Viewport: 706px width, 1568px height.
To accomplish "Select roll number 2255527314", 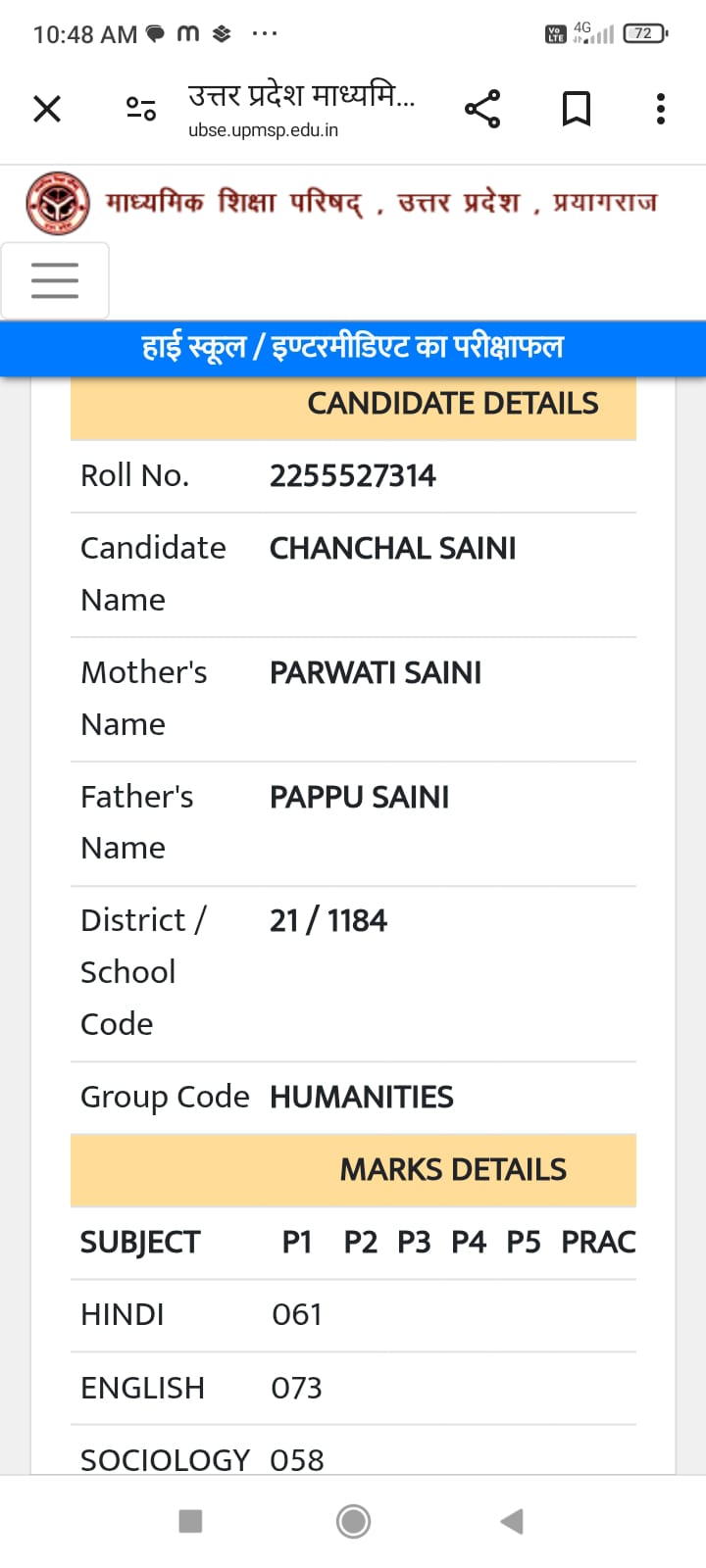I will point(353,476).
